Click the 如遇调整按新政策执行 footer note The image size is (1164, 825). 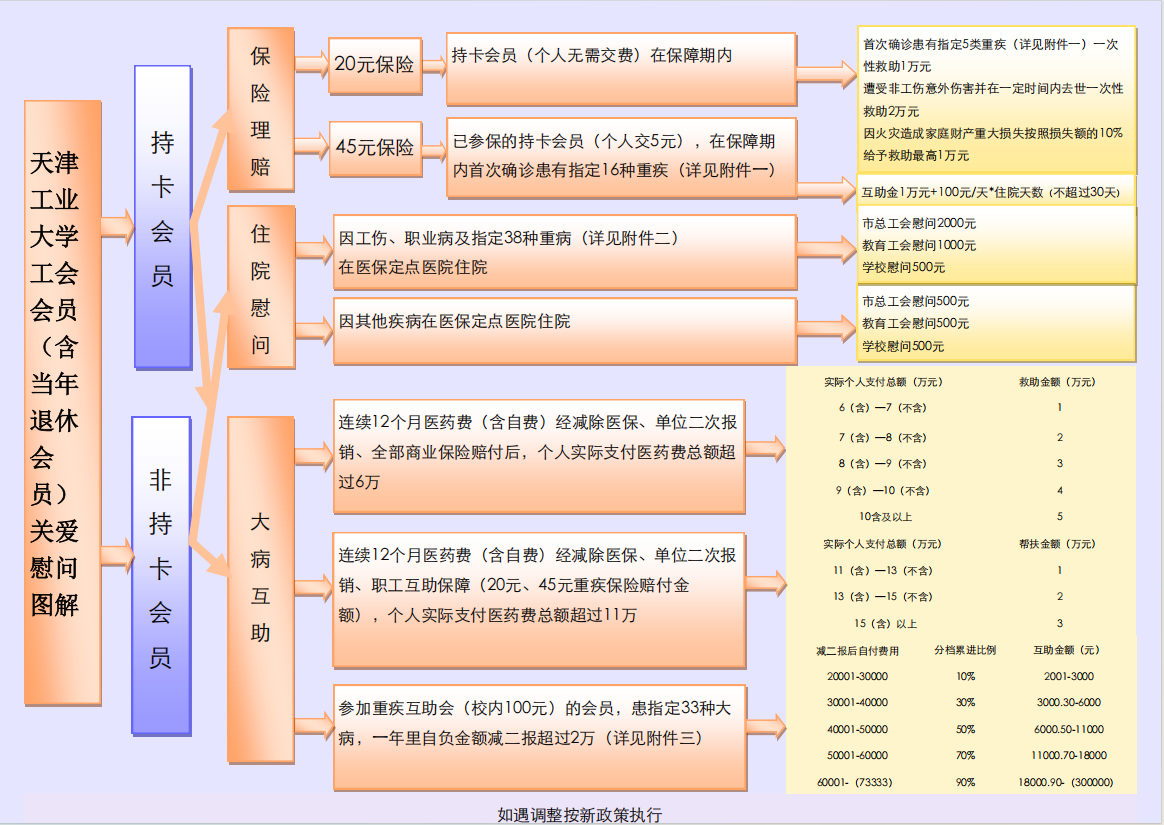point(580,815)
